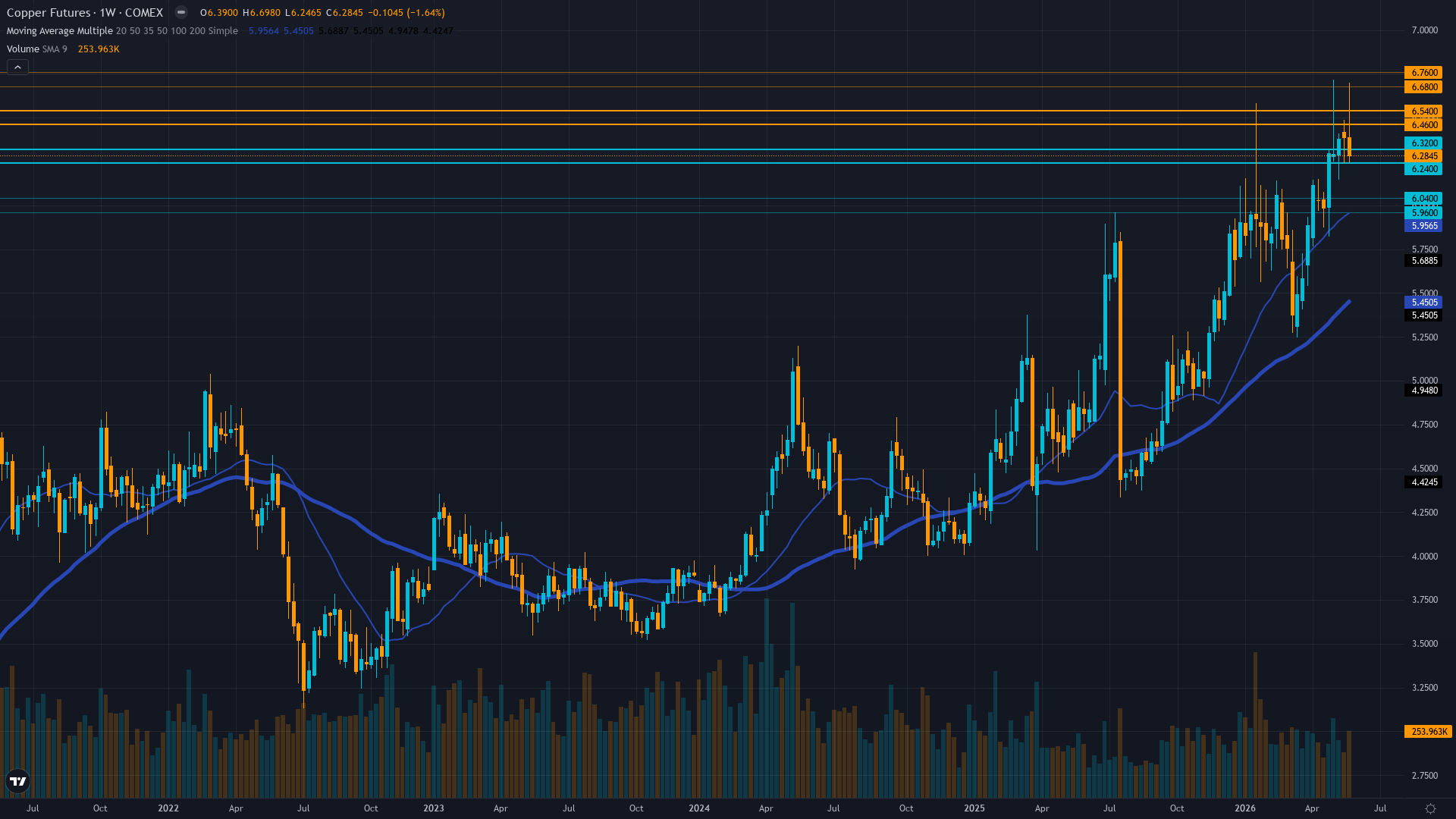Select the thin cyan horizontal line at 5.9600
Viewport: 1456px width, 819px height.
pos(701,213)
